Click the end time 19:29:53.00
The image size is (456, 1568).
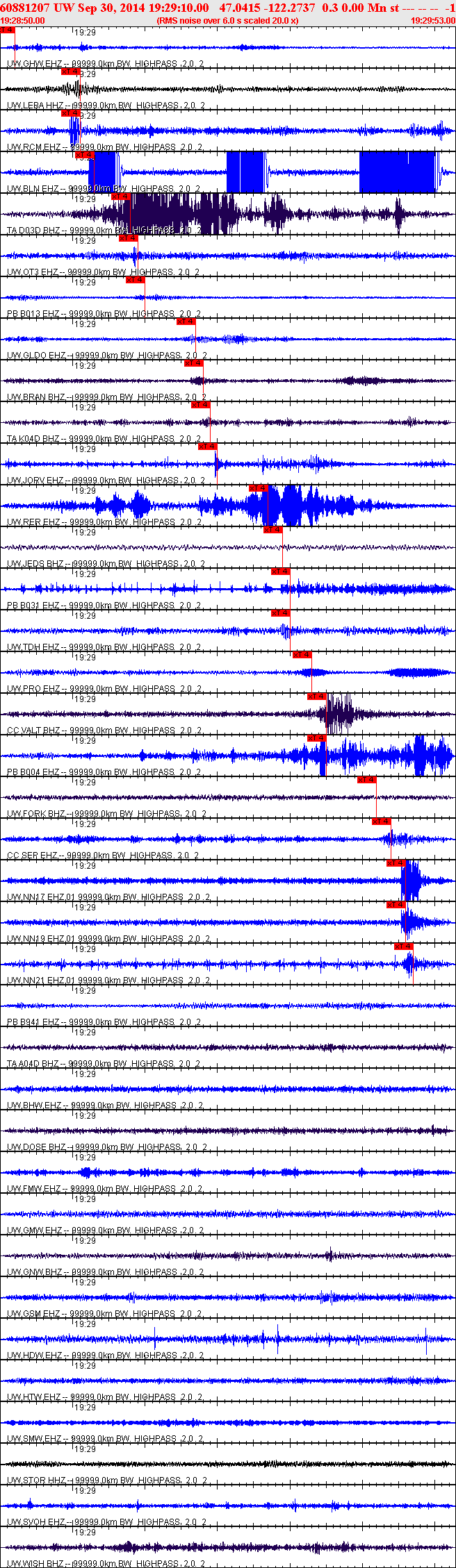pos(433,21)
